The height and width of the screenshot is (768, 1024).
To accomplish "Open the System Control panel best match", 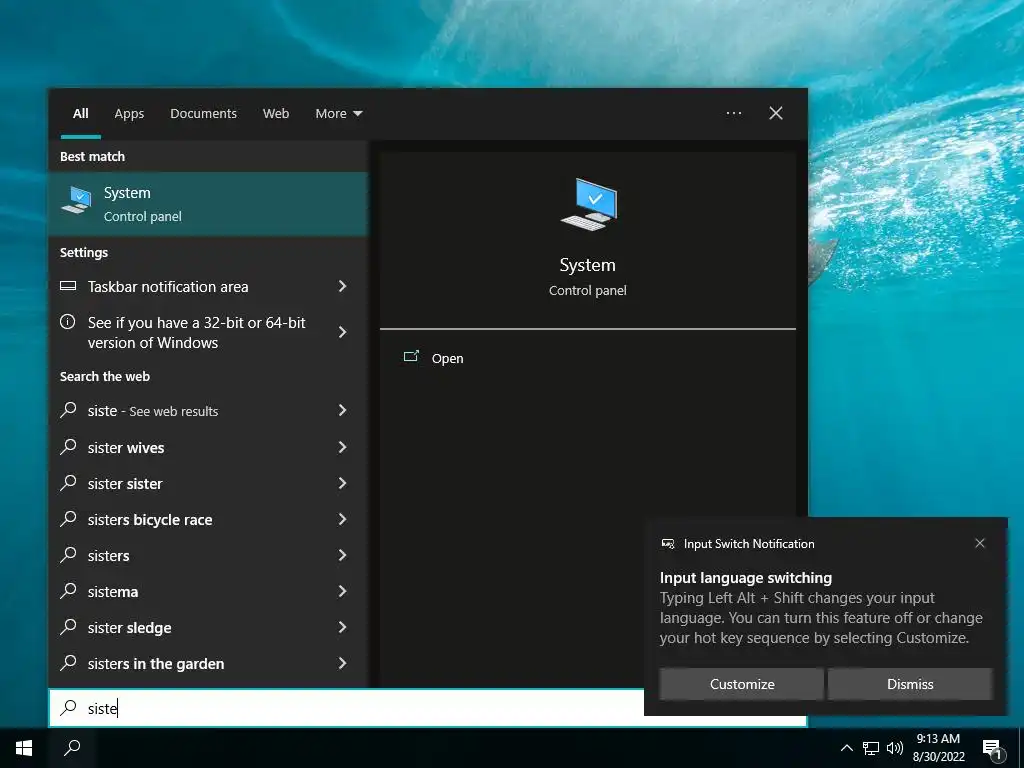I will [x=208, y=204].
